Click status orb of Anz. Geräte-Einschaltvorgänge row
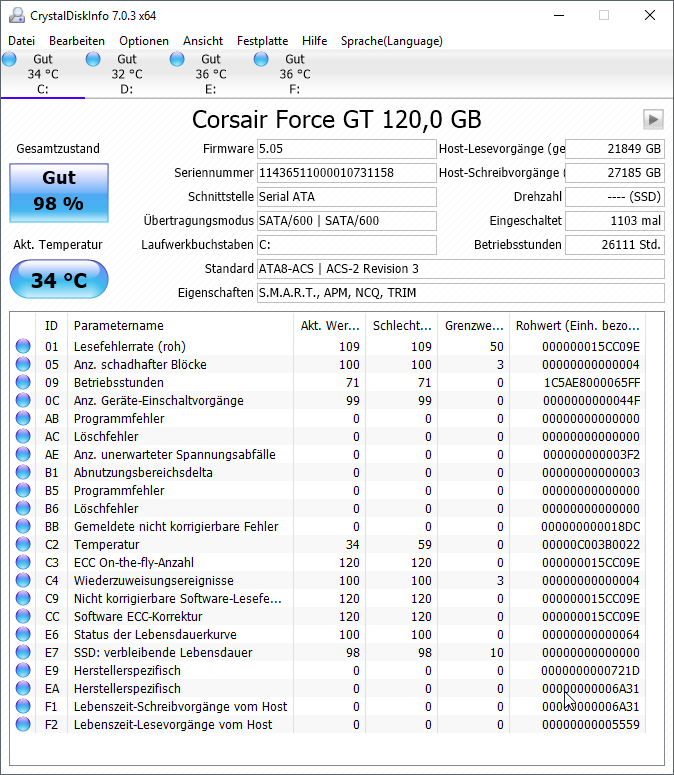Viewport: 674px width, 775px height. 23,400
